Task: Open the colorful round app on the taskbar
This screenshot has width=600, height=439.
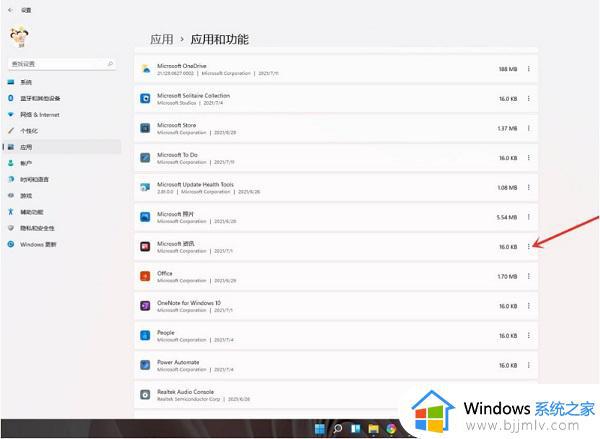Action: 391,429
